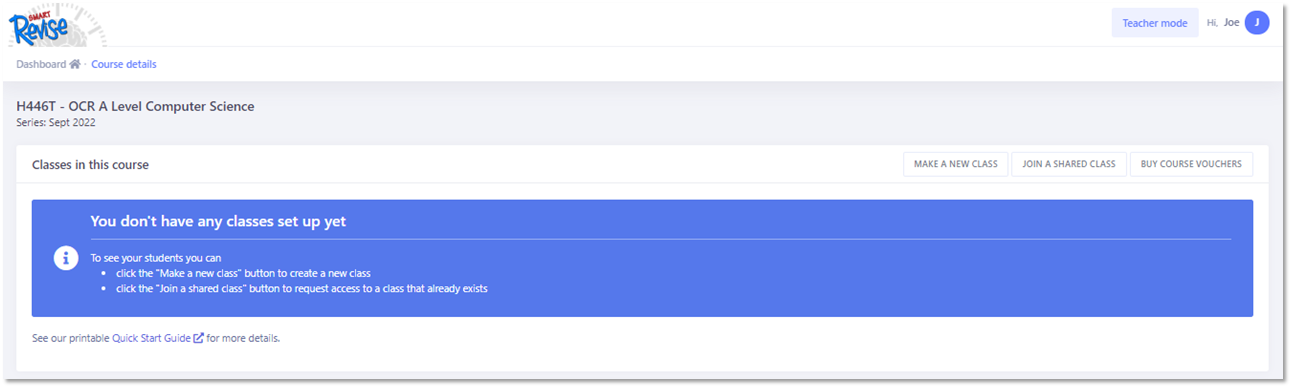1292x388 pixels.
Task: Select the Course details breadcrumb
Action: 124,64
